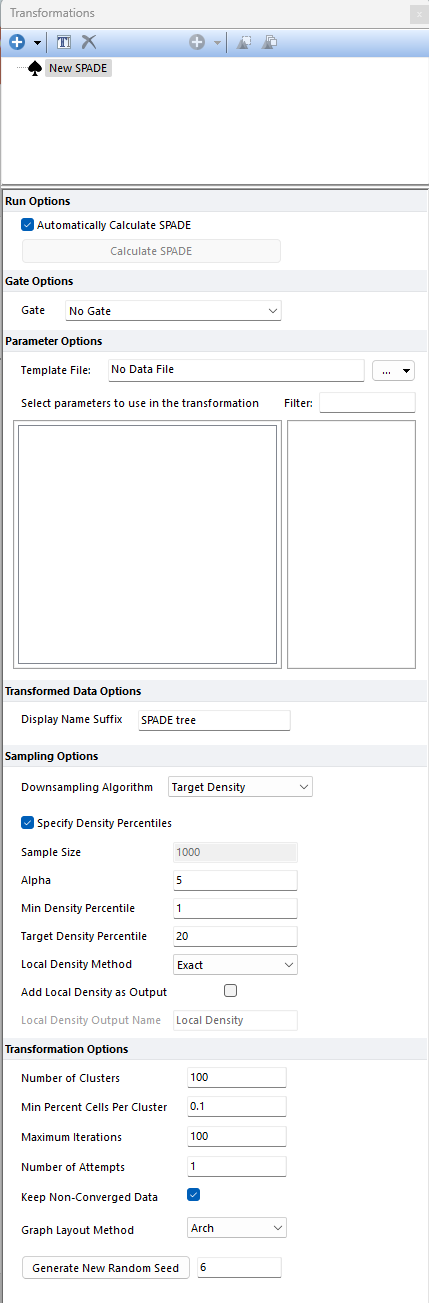This screenshot has height=1303, width=429.
Task: Open the Gate dropdown showing No Gate
Action: coord(173,311)
